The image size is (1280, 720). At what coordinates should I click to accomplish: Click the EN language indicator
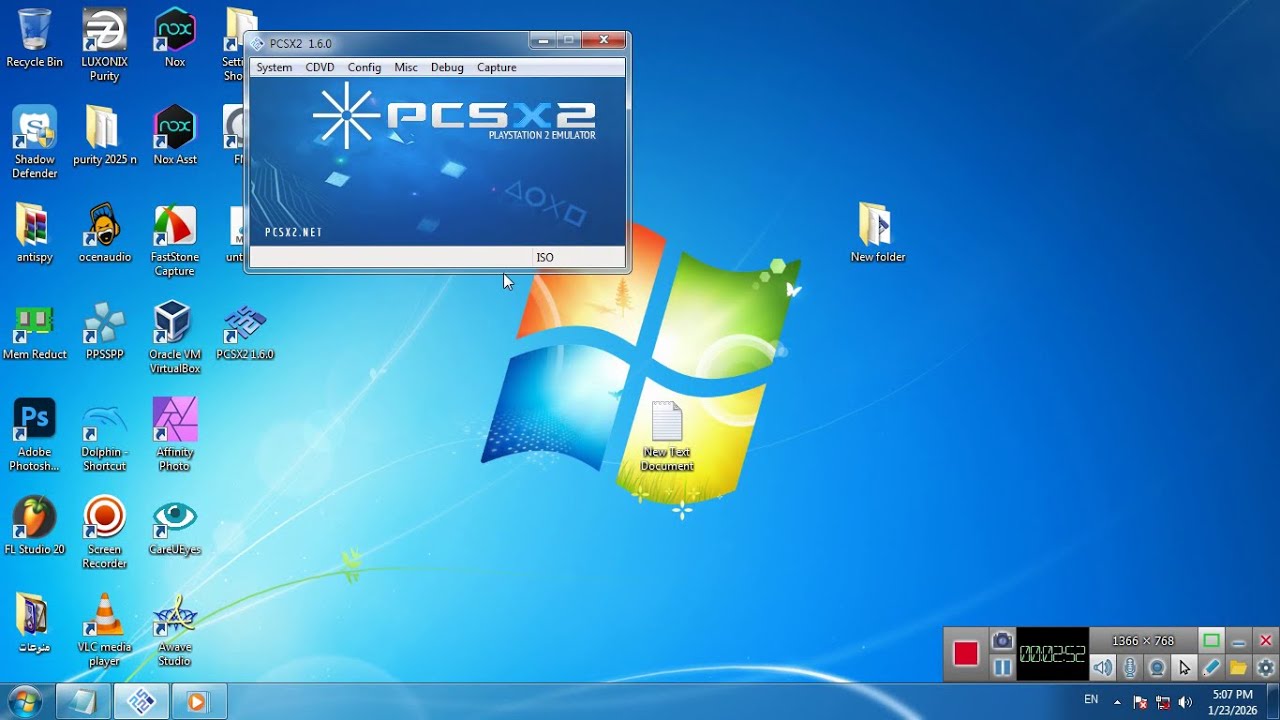(1091, 700)
